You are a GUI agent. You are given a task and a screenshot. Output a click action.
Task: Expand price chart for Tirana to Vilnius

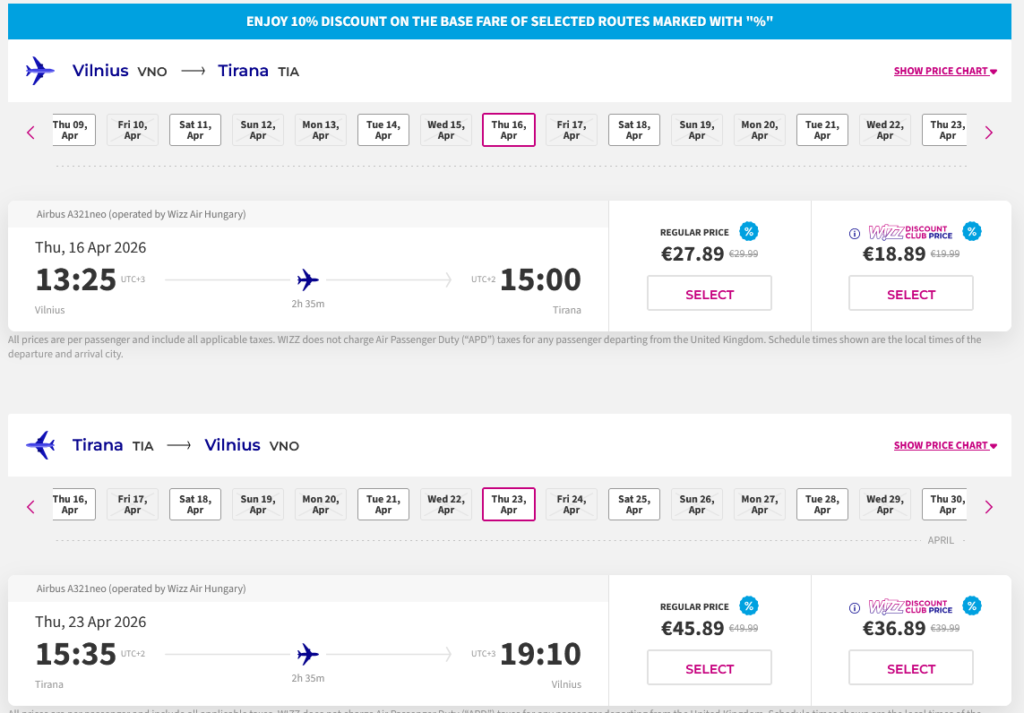tap(945, 446)
